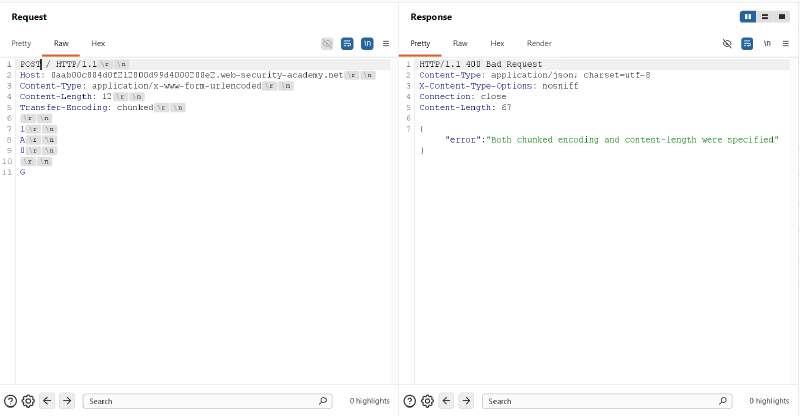Go to previous match in Response search
Viewport: 800px width, 416px height.
(x=446, y=401)
